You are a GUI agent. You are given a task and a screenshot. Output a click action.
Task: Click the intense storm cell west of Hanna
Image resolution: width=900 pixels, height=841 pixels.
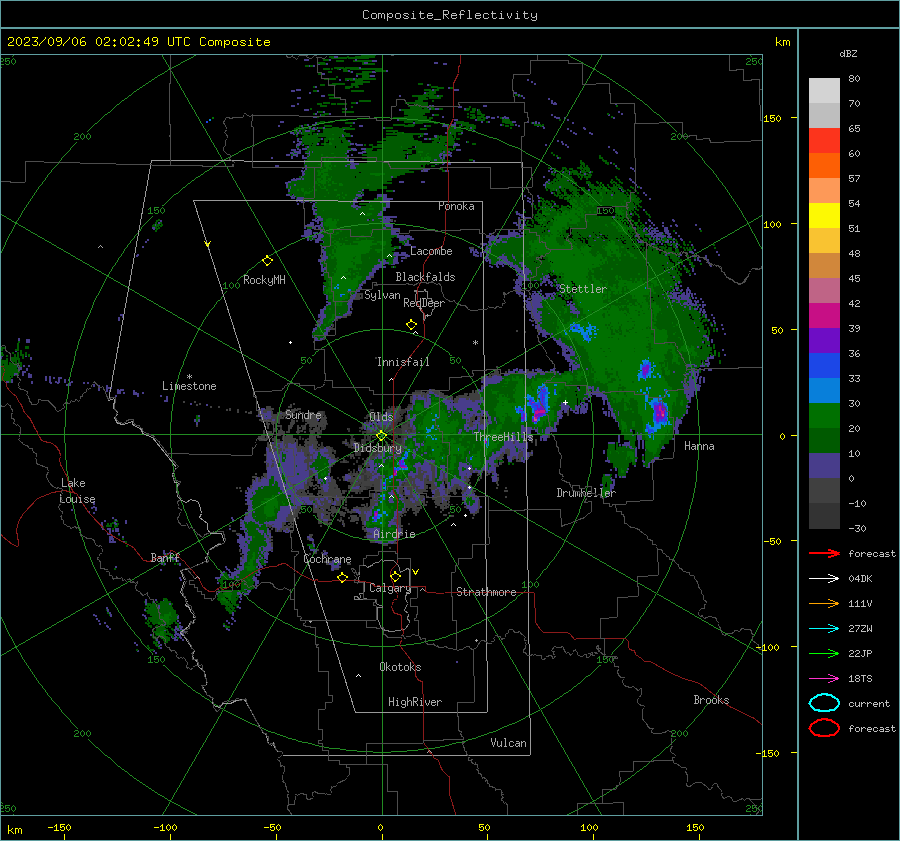pyautogui.click(x=660, y=412)
